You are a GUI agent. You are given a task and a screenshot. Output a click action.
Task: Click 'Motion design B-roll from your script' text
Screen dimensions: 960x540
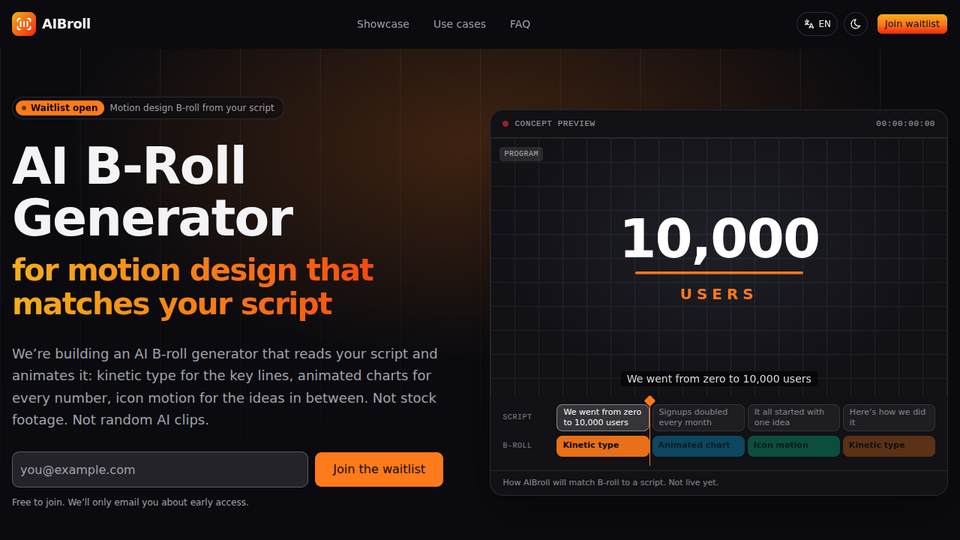192,108
